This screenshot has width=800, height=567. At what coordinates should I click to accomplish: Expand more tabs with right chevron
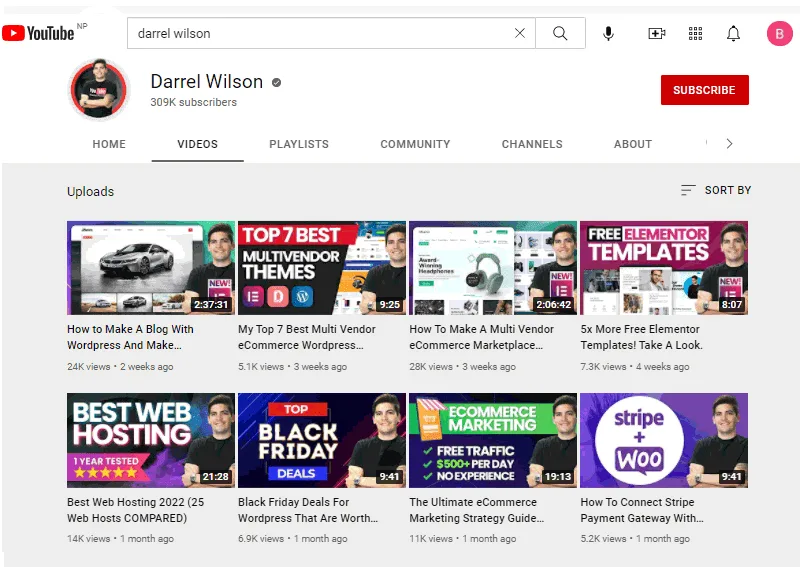[x=730, y=144]
